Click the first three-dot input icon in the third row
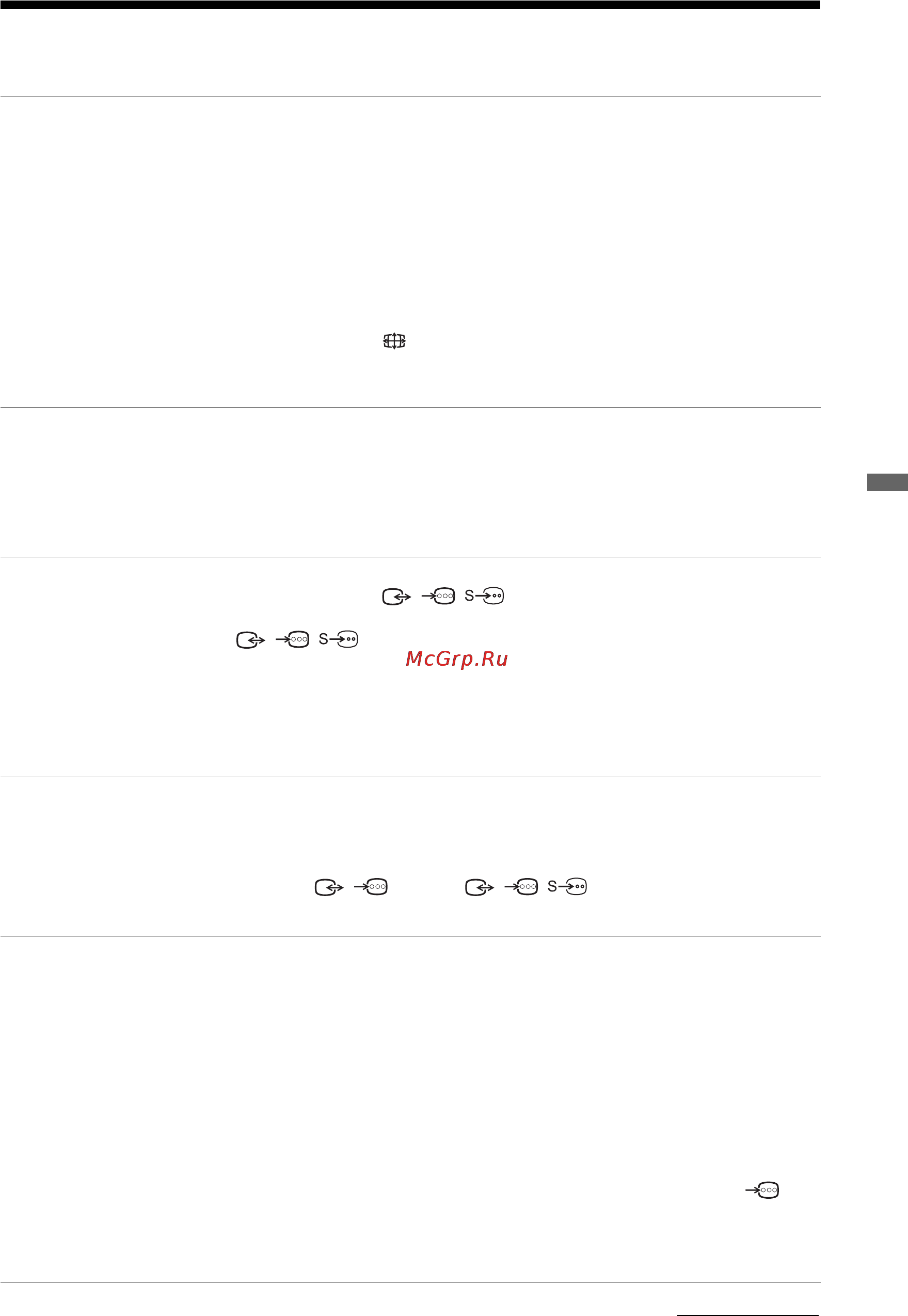This screenshot has height=1316, width=908. 371,886
